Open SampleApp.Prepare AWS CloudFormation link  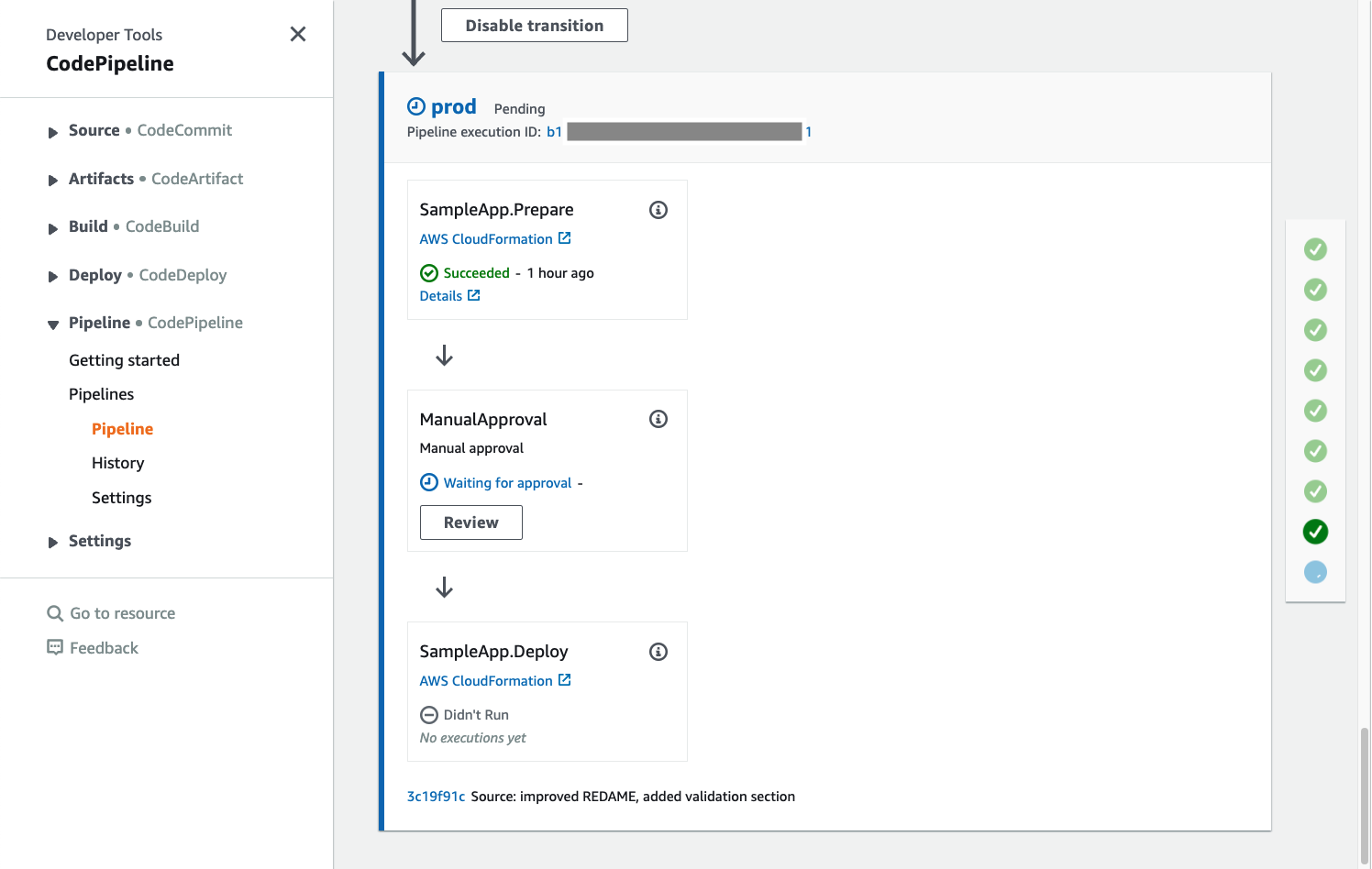click(495, 239)
